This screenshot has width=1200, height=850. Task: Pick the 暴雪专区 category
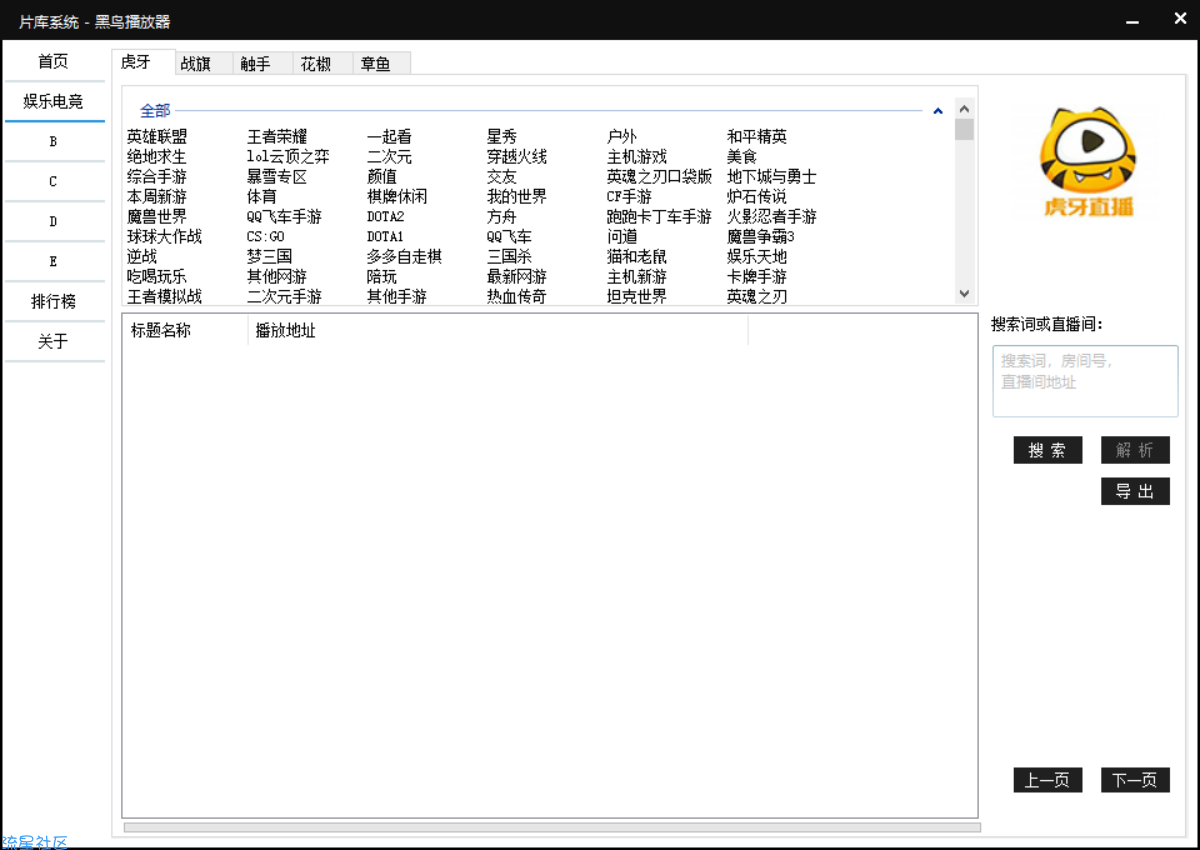tap(277, 177)
